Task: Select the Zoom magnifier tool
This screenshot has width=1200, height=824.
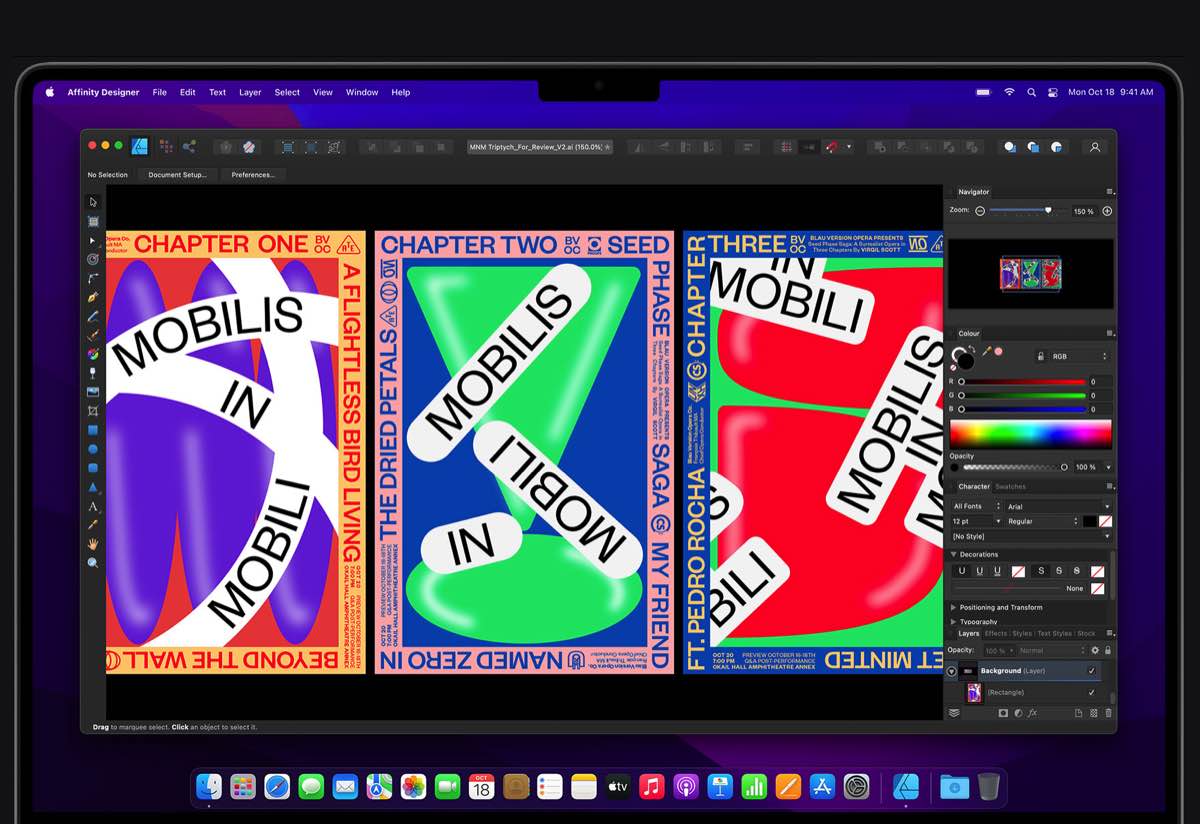Action: click(93, 563)
